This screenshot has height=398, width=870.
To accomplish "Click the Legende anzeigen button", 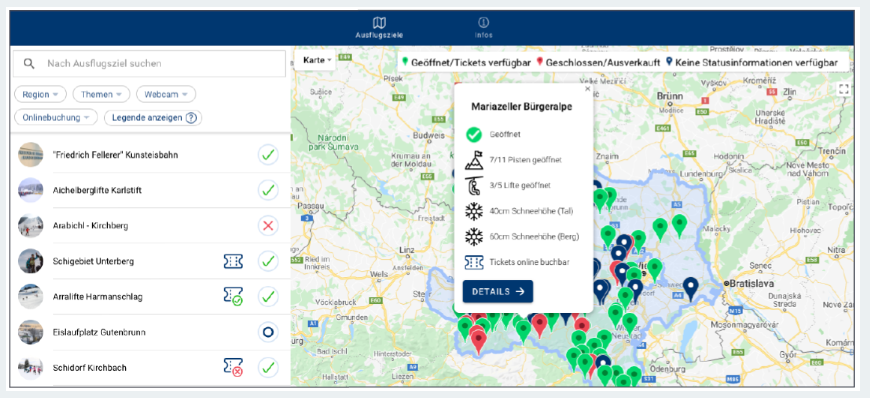I will pos(153,118).
